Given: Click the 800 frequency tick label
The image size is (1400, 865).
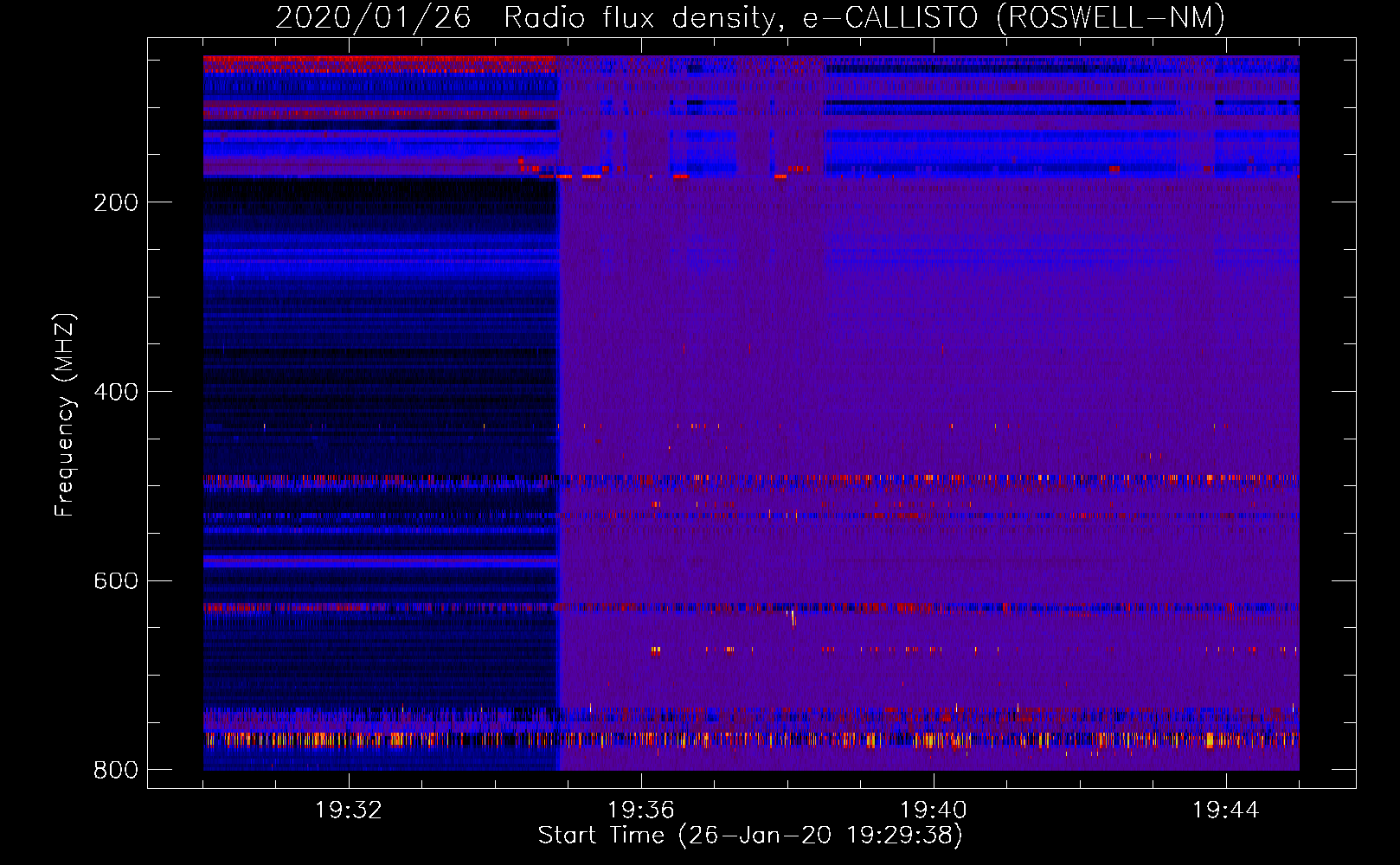Looking at the screenshot, I should point(116,770).
